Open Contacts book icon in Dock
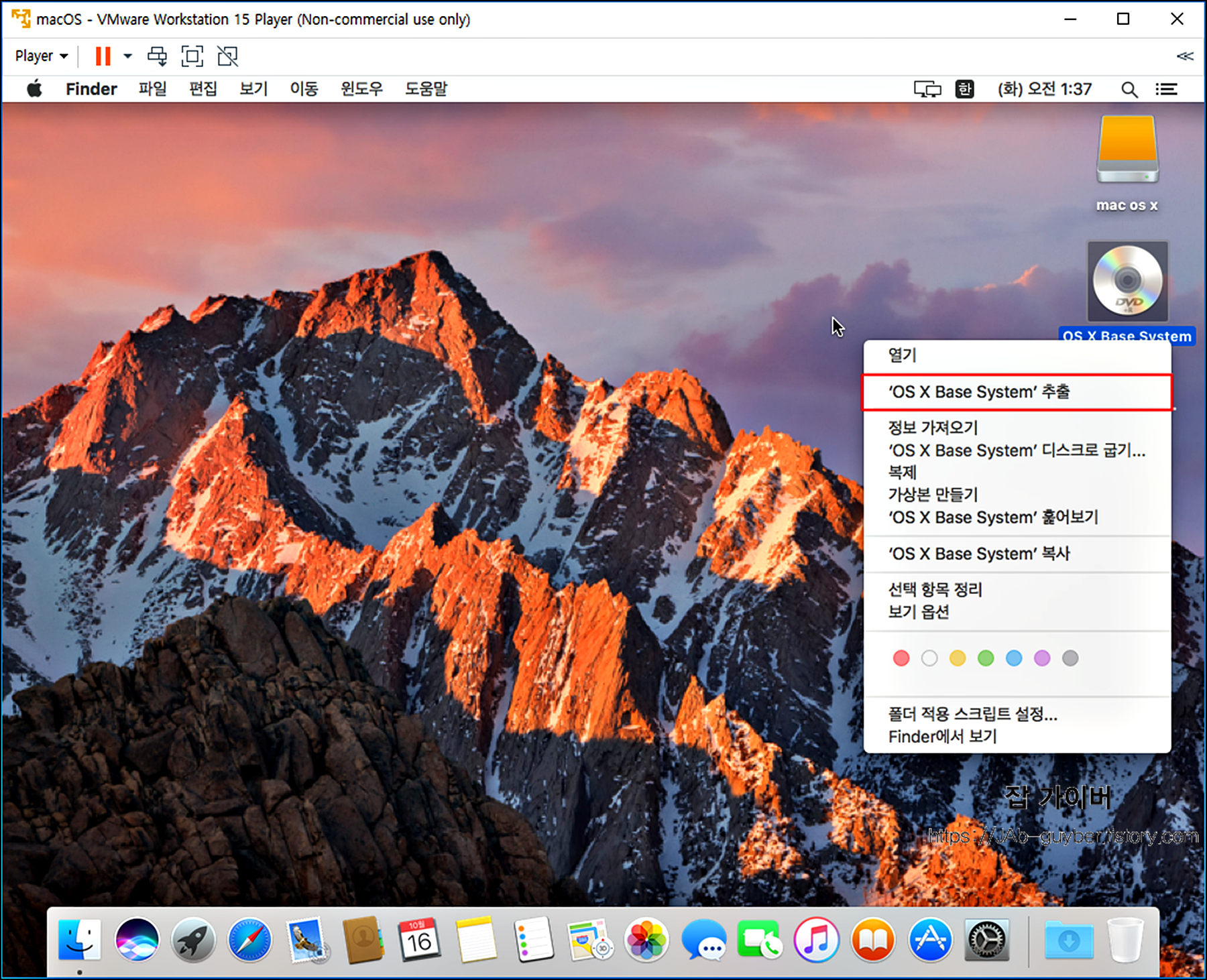Image resolution: width=1207 pixels, height=980 pixels. click(x=363, y=940)
